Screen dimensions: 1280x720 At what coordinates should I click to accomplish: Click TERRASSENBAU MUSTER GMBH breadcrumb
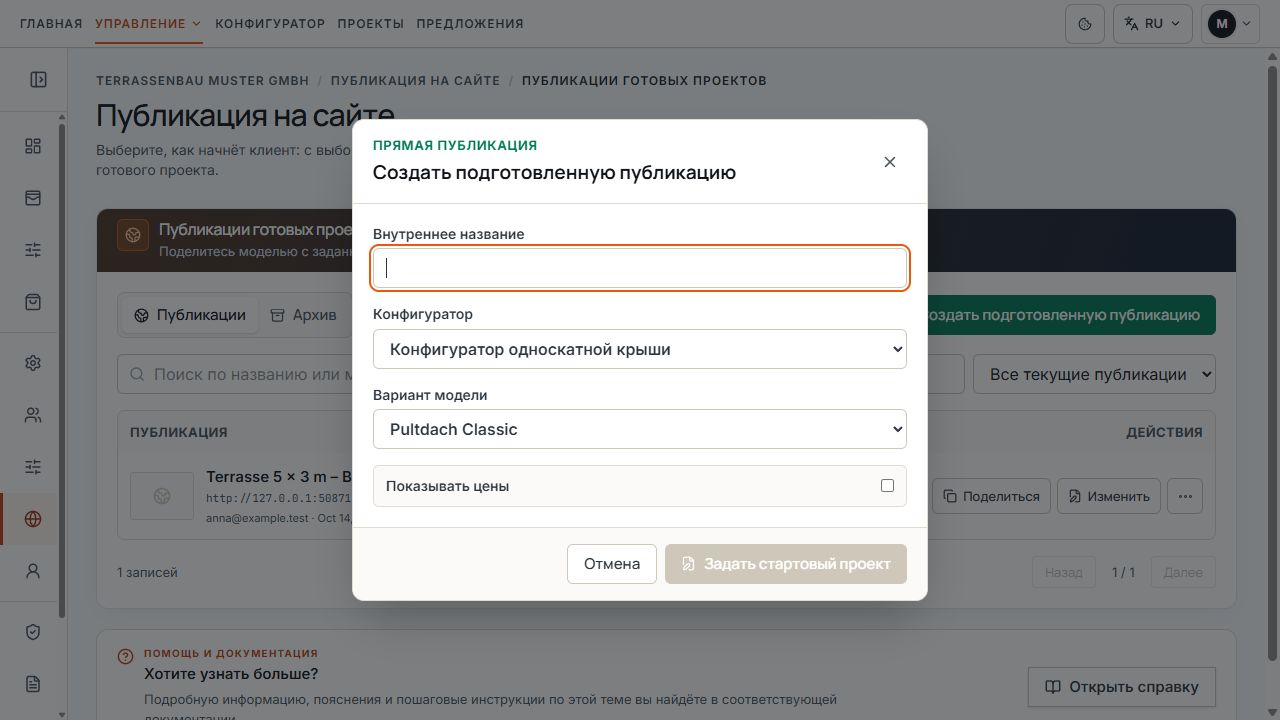pyautogui.click(x=203, y=80)
